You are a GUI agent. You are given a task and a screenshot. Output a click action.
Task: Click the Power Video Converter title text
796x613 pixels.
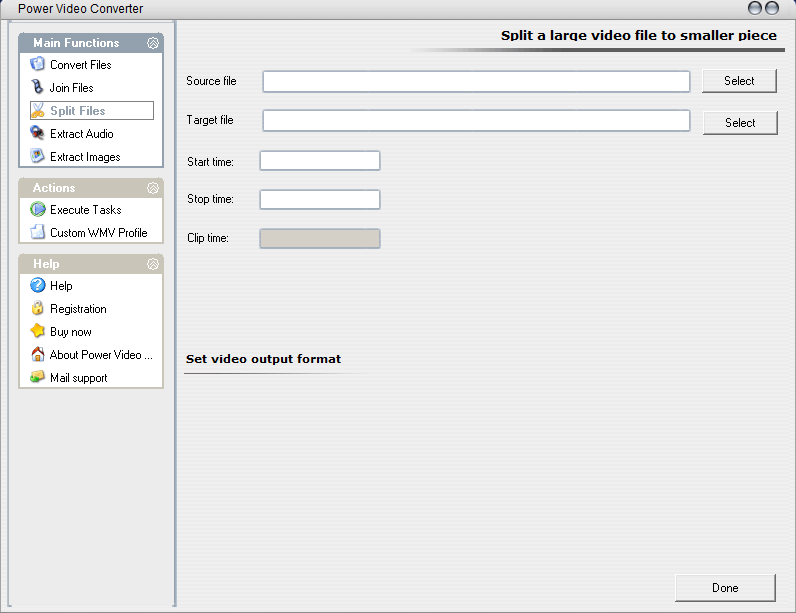click(80, 9)
